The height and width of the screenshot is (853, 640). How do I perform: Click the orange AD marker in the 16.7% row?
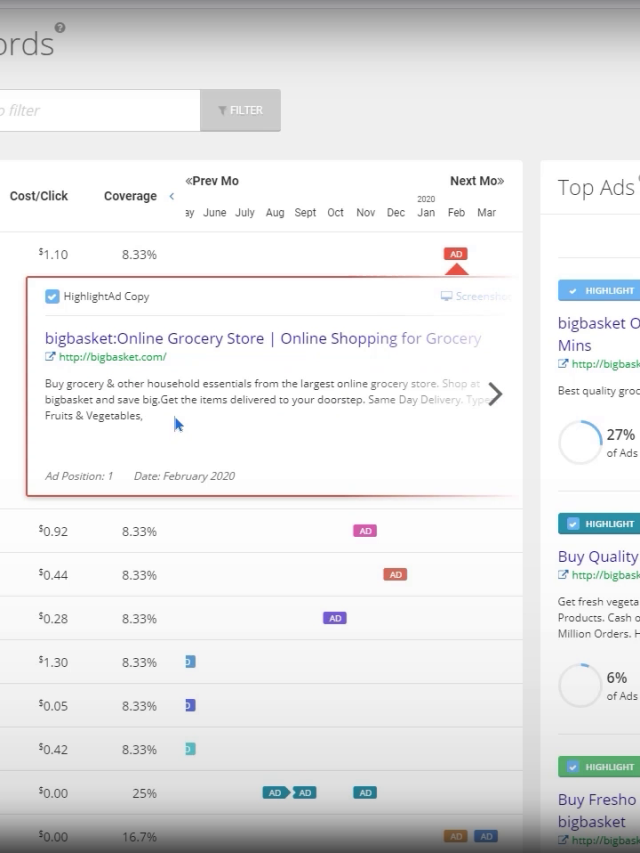coord(455,836)
